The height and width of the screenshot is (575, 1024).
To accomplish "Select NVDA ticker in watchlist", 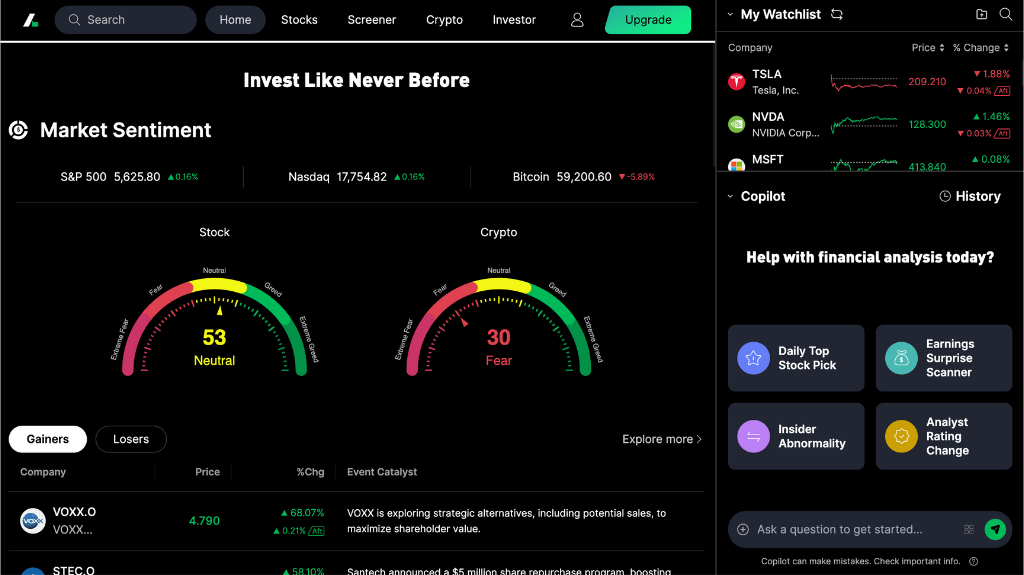I will click(768, 117).
